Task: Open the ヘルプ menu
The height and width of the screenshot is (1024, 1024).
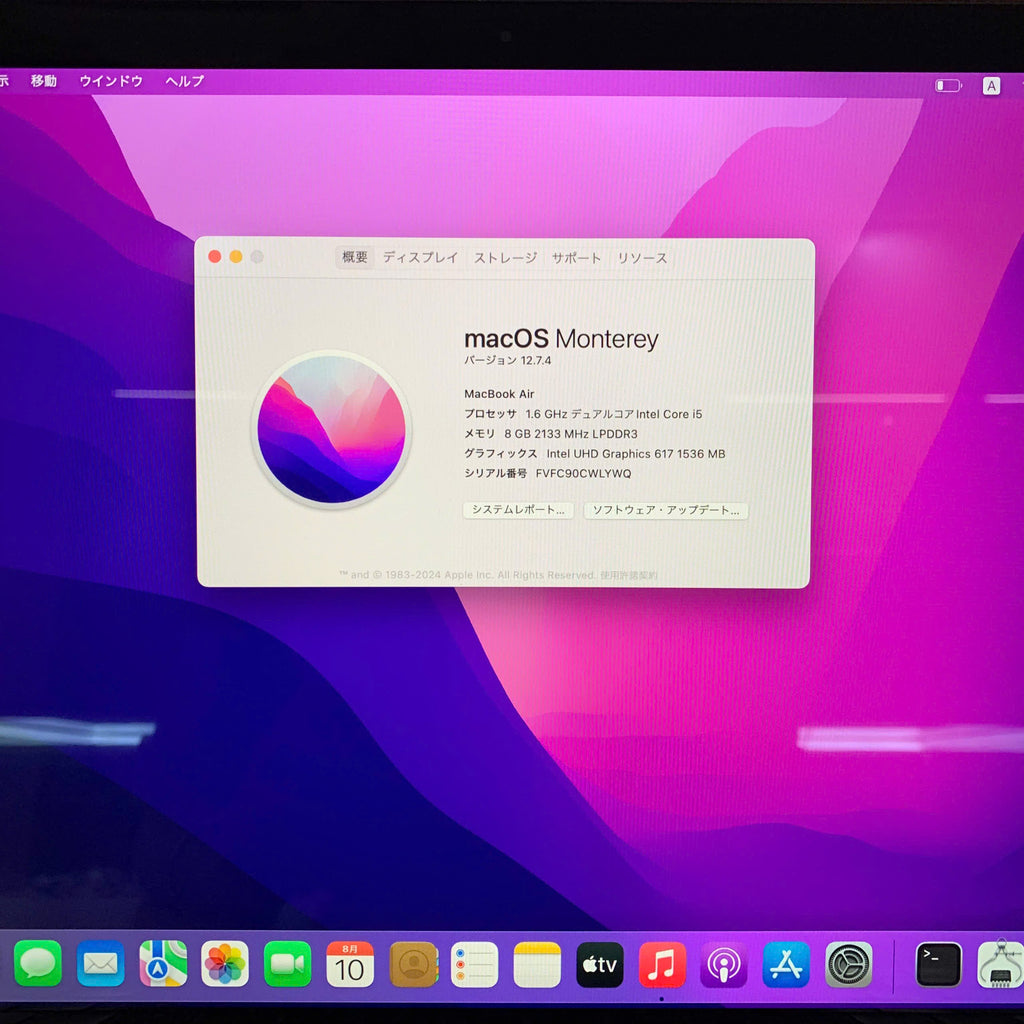Action: click(x=184, y=81)
